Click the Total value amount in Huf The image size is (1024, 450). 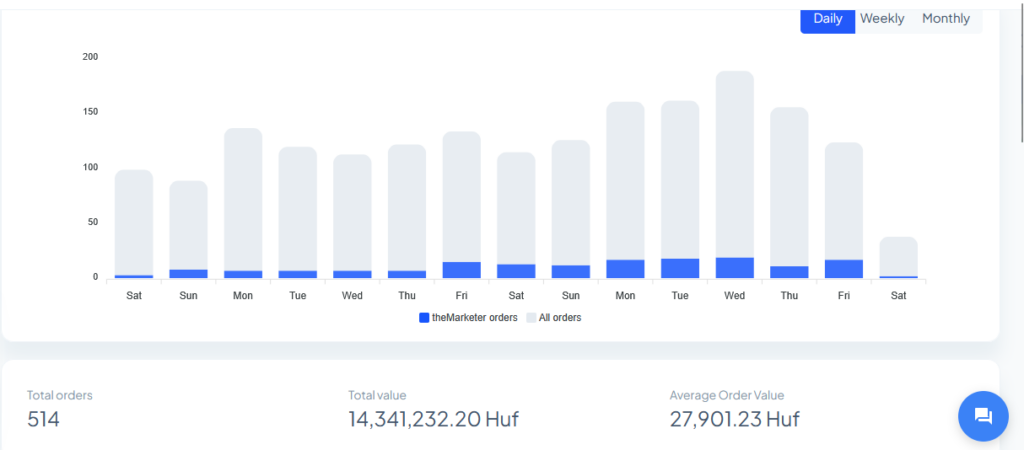433,419
